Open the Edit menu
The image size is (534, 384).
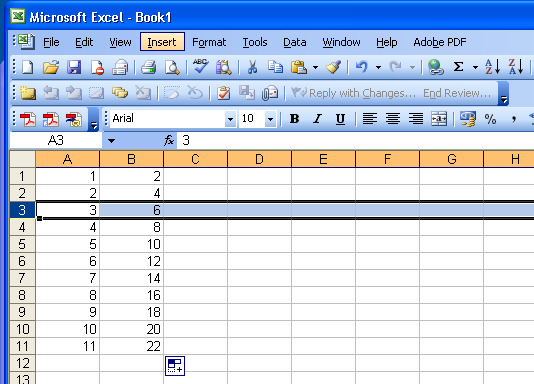click(84, 42)
